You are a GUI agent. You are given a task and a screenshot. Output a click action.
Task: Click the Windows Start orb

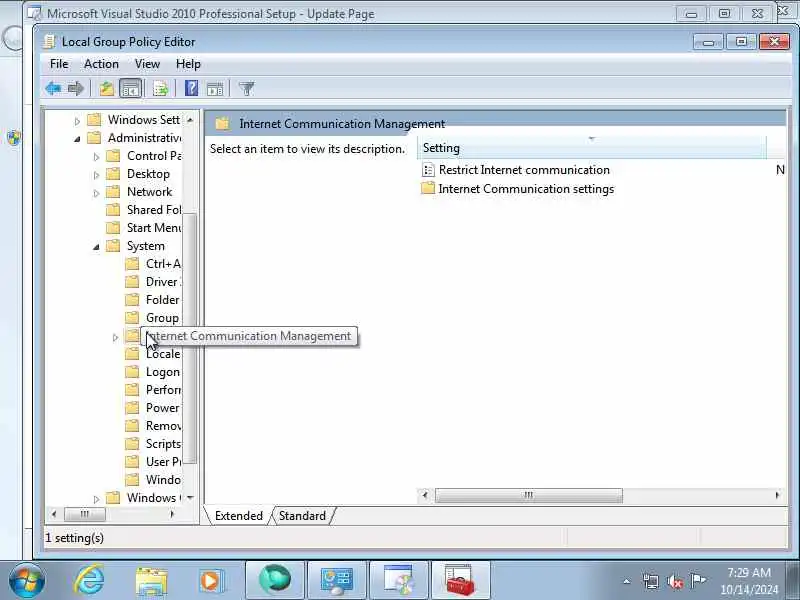(27, 581)
